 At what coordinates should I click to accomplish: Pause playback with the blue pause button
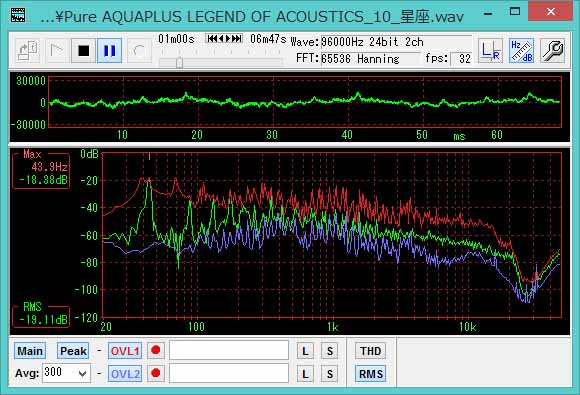point(109,50)
